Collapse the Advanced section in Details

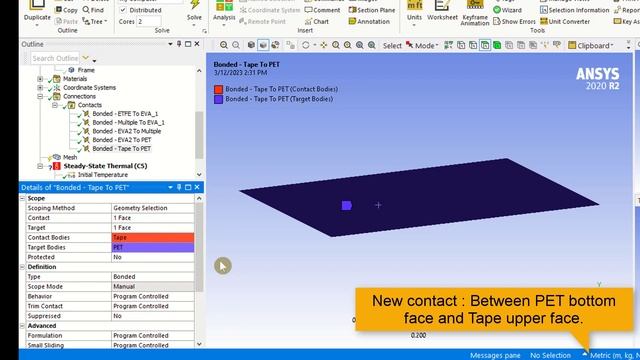click(x=22, y=326)
